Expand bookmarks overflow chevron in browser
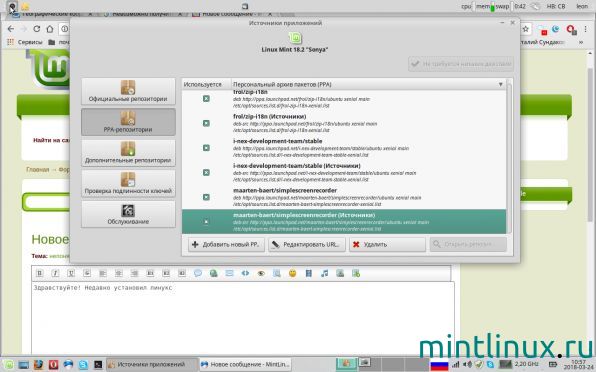 581,42
